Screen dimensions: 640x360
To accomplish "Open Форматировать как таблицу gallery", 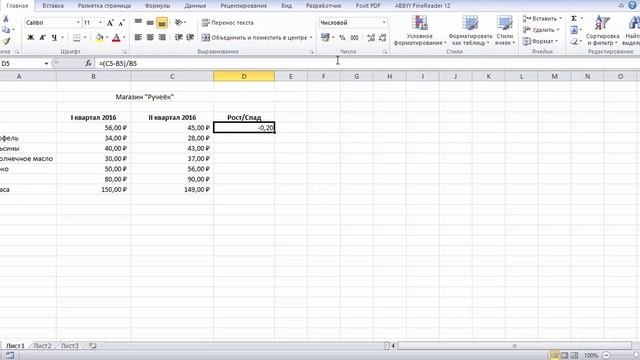I will [x=470, y=31].
